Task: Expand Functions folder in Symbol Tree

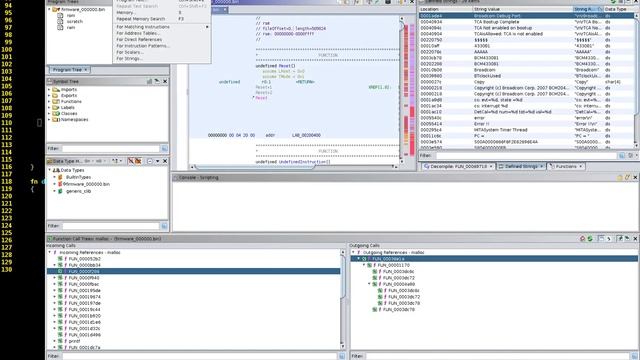Action: [x=49, y=101]
